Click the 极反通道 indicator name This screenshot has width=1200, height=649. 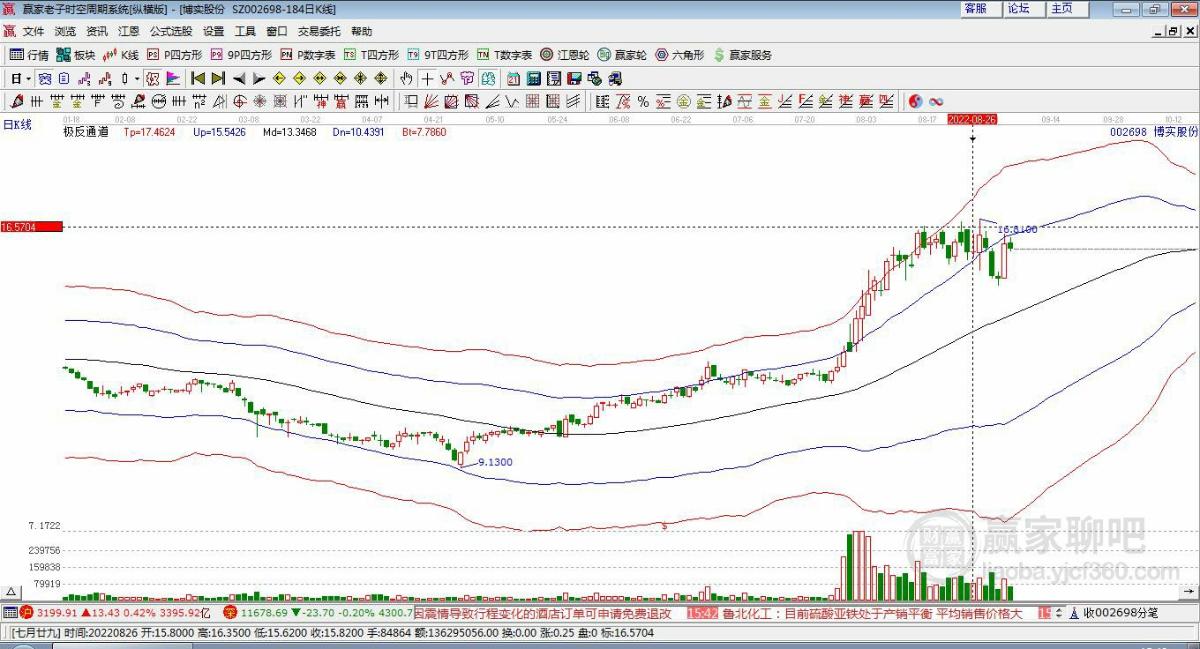click(85, 131)
